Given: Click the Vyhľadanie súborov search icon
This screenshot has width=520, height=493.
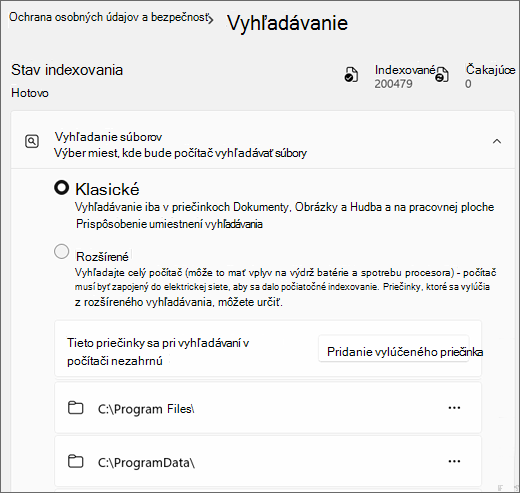Looking at the screenshot, I should (32, 141).
